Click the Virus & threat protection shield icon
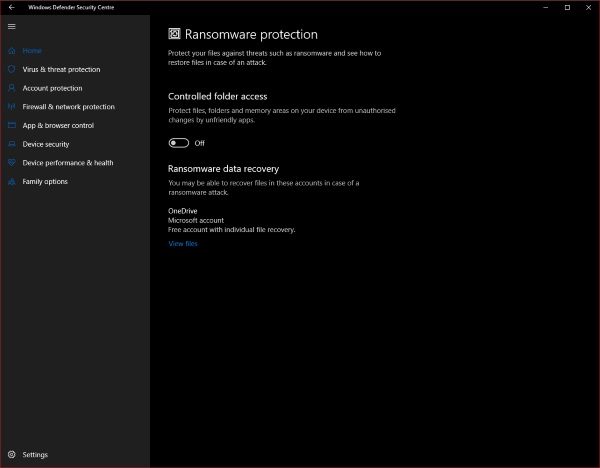This screenshot has height=468, width=600. [11, 69]
